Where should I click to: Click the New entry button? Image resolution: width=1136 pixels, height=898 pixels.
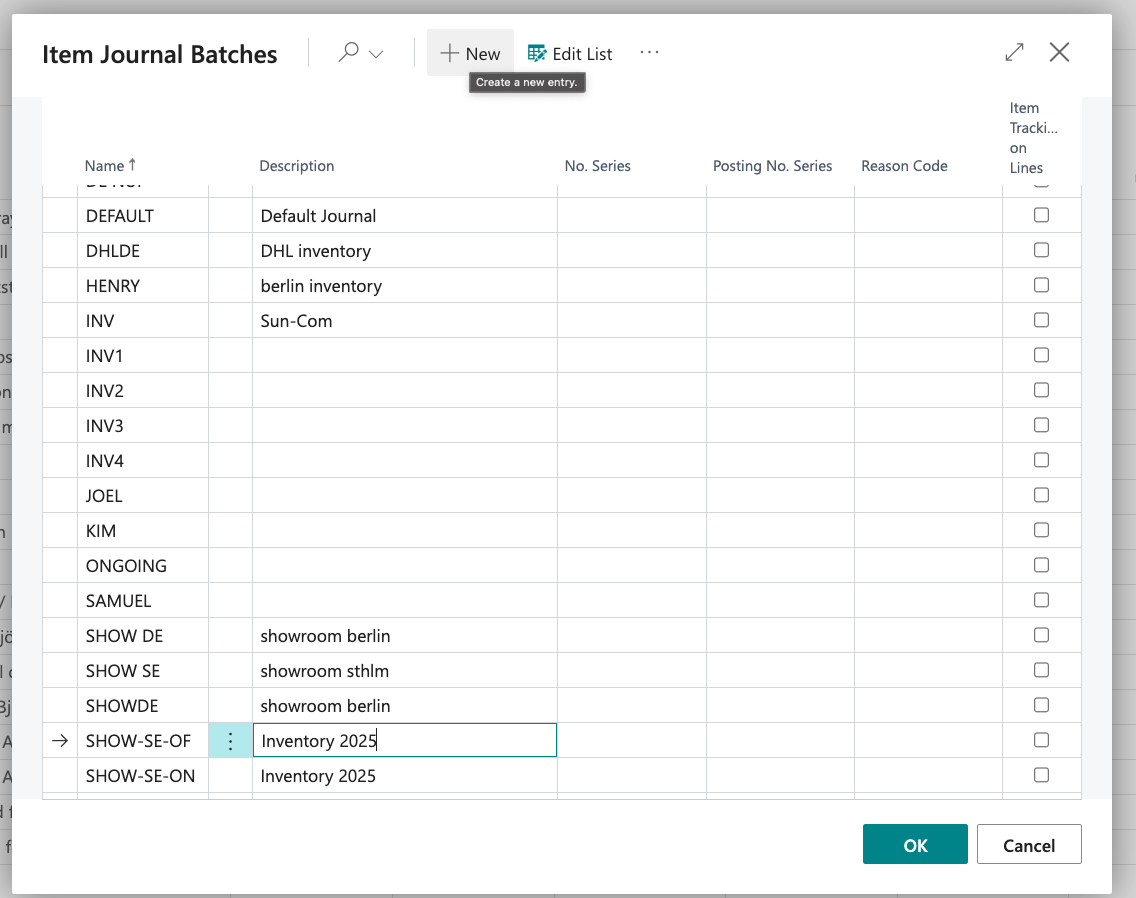pos(470,54)
